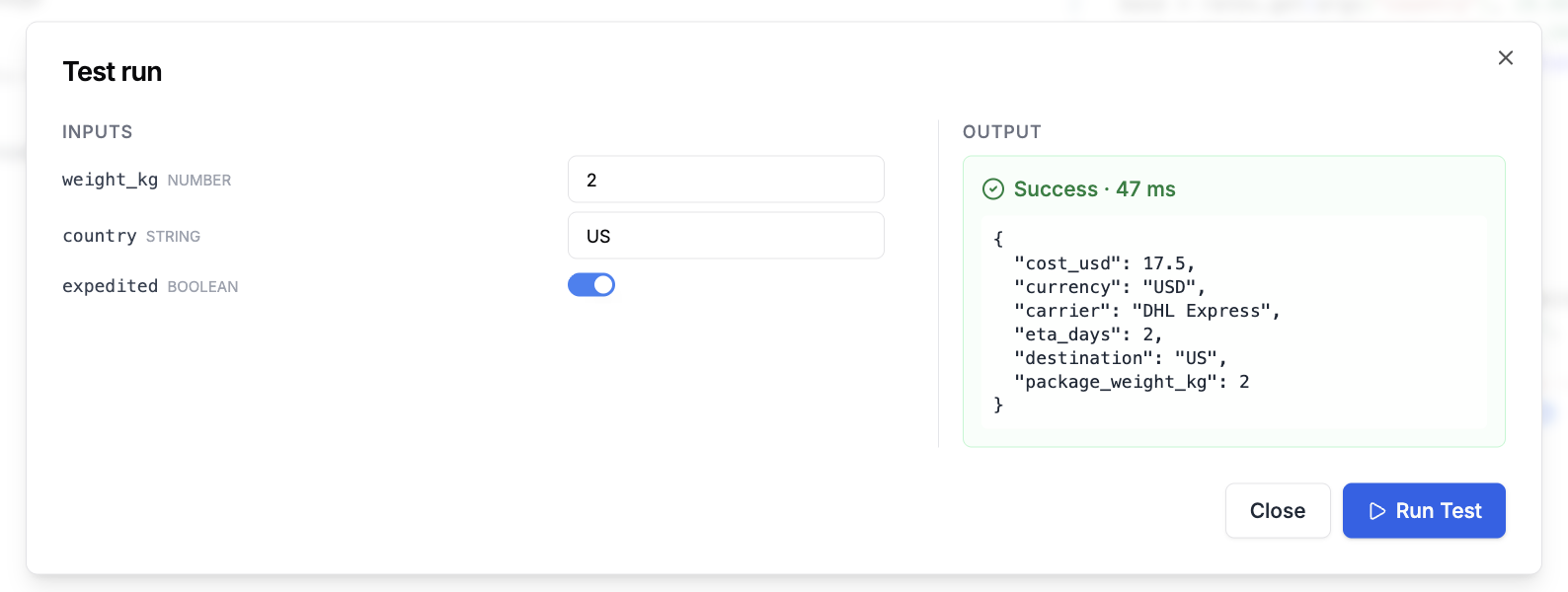Click the Test run dialog title

pyautogui.click(x=113, y=72)
